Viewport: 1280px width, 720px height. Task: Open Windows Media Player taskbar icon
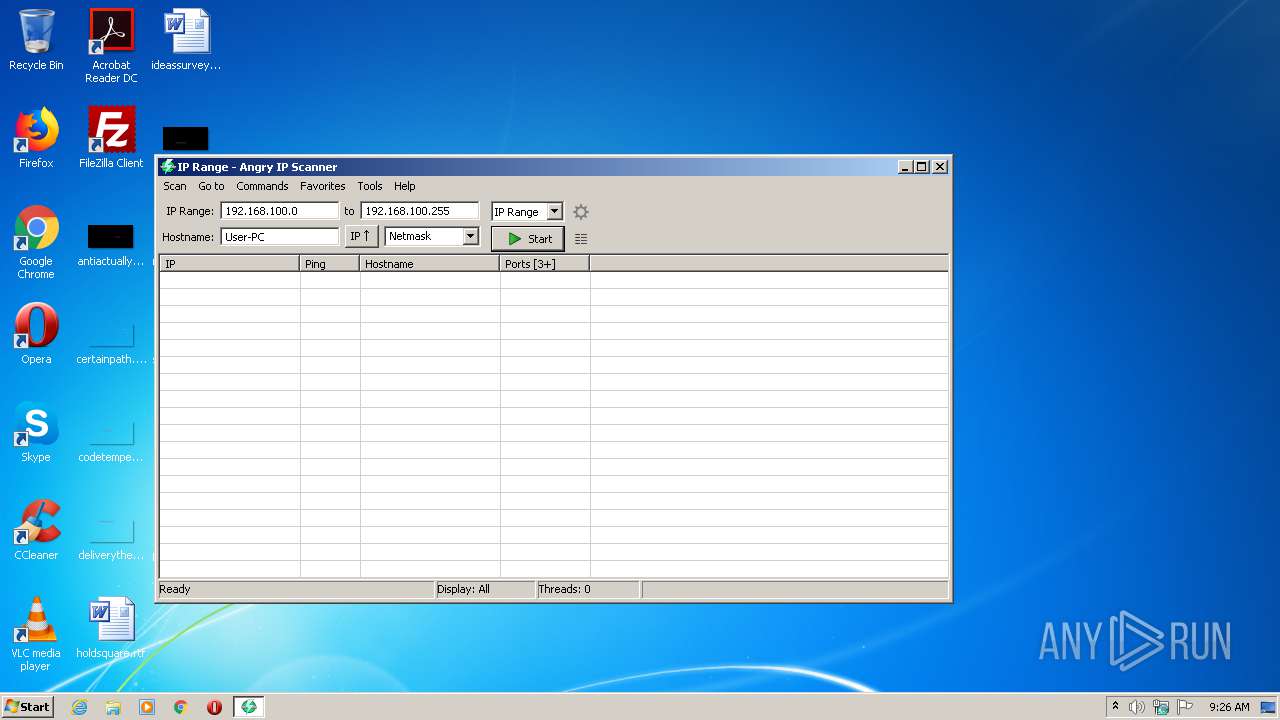147,707
